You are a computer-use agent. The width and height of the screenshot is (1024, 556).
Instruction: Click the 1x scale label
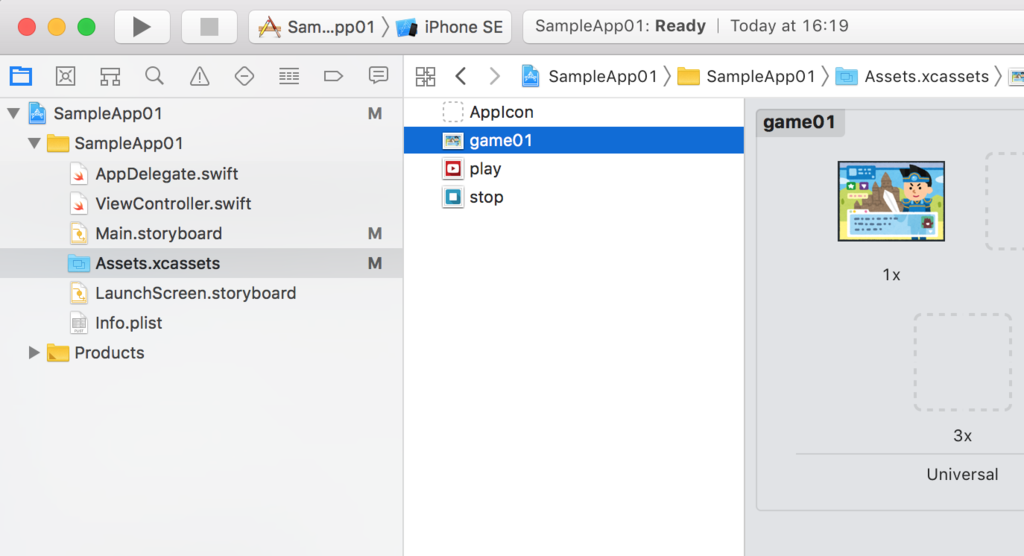click(x=891, y=275)
